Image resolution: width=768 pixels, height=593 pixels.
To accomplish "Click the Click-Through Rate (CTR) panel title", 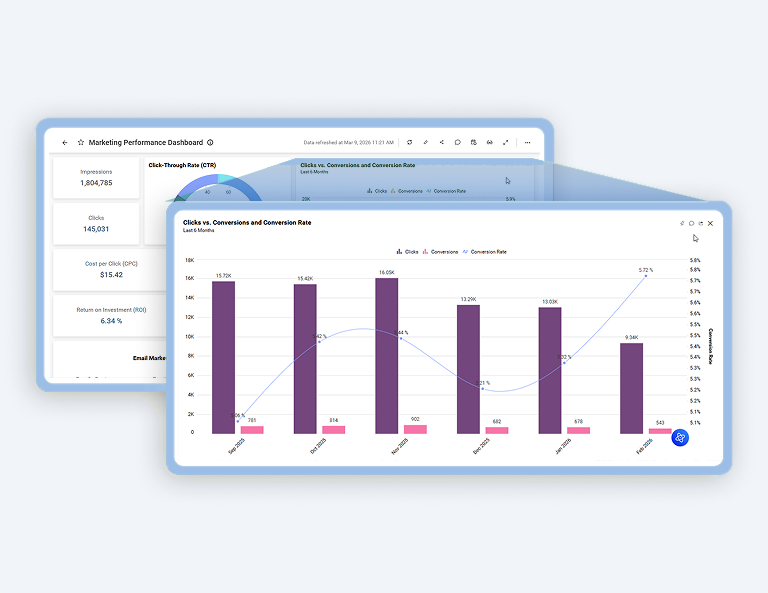I will point(182,165).
